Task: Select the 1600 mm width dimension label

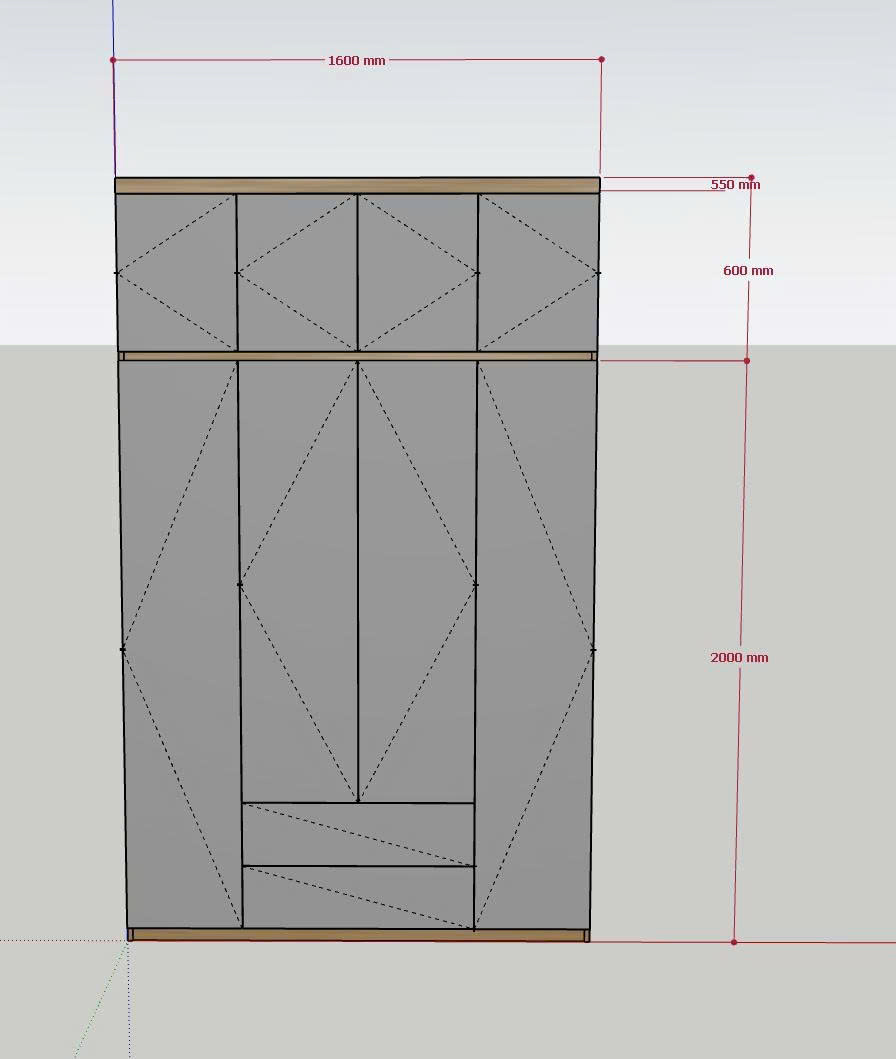Action: pos(357,61)
